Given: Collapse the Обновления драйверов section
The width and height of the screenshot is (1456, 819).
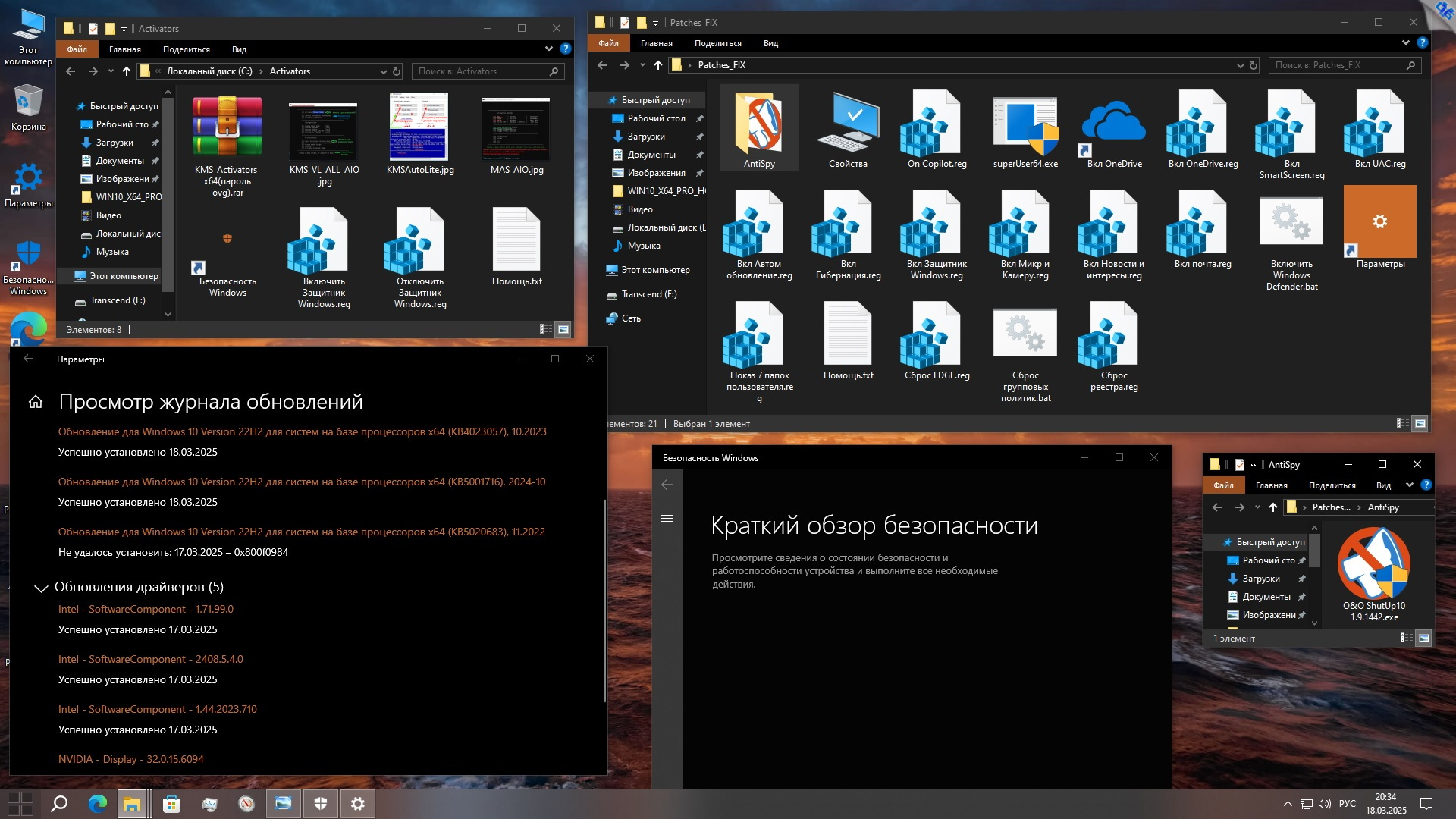Looking at the screenshot, I should point(41,588).
